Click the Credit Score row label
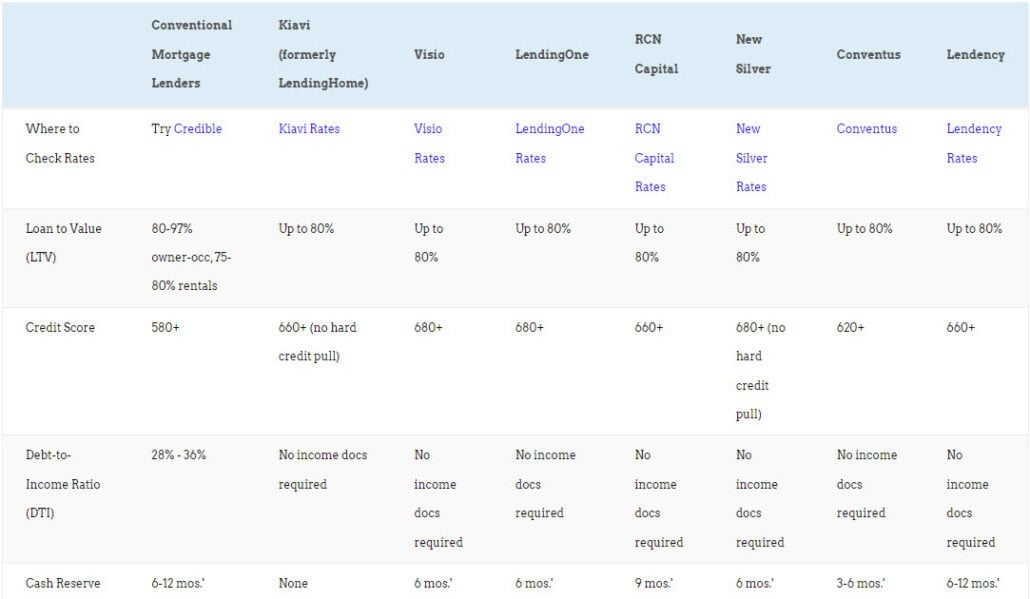The width and height of the screenshot is (1030, 599). 60,328
